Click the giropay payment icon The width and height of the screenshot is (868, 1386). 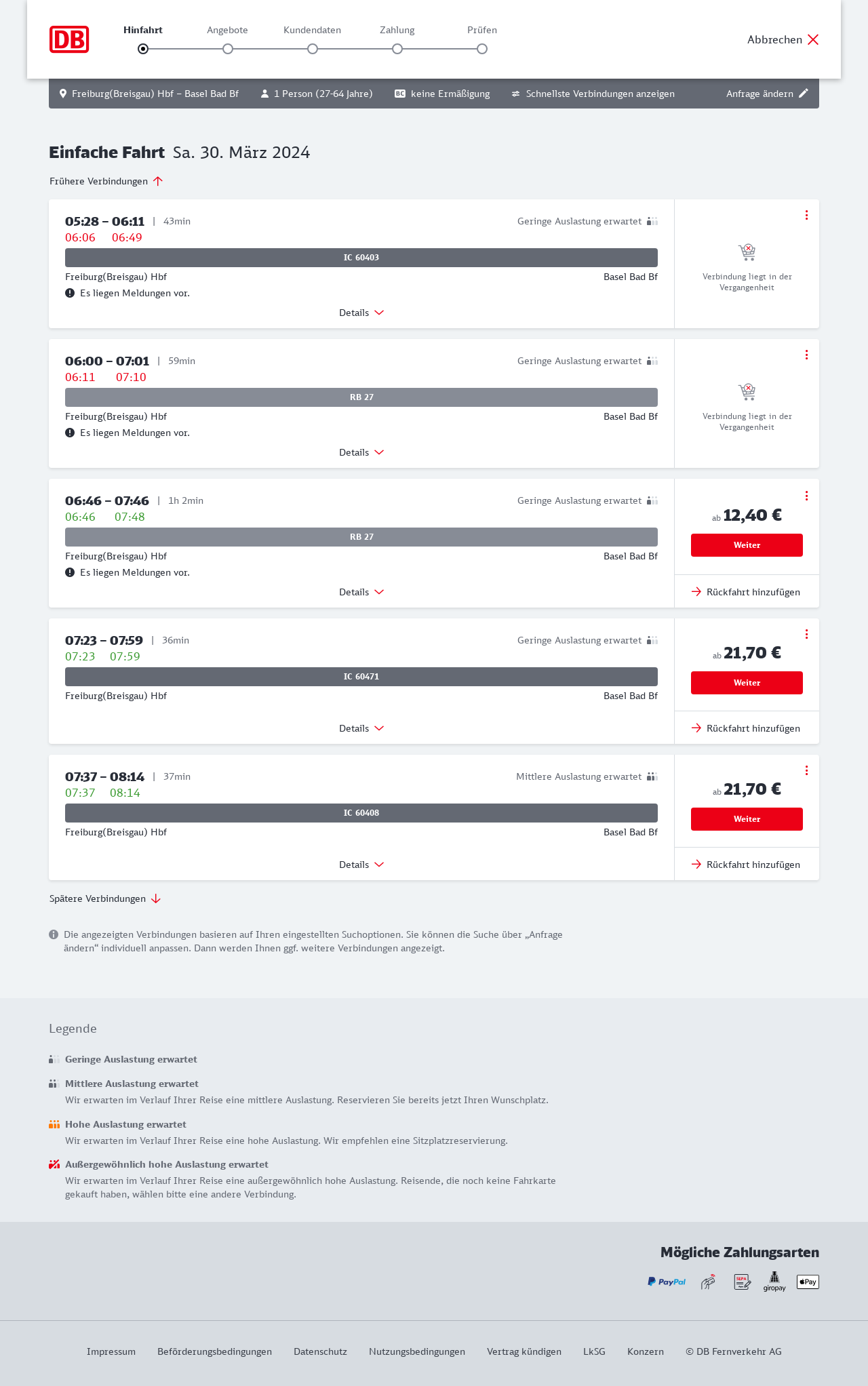[774, 1282]
